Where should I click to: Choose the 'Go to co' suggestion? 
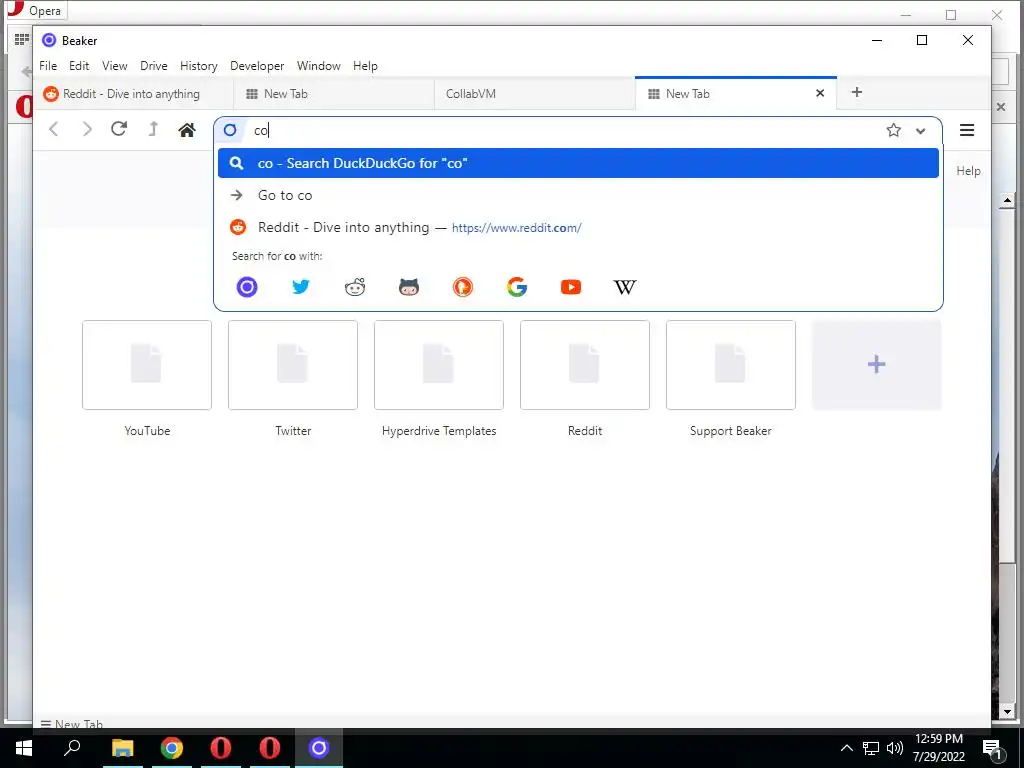click(578, 195)
